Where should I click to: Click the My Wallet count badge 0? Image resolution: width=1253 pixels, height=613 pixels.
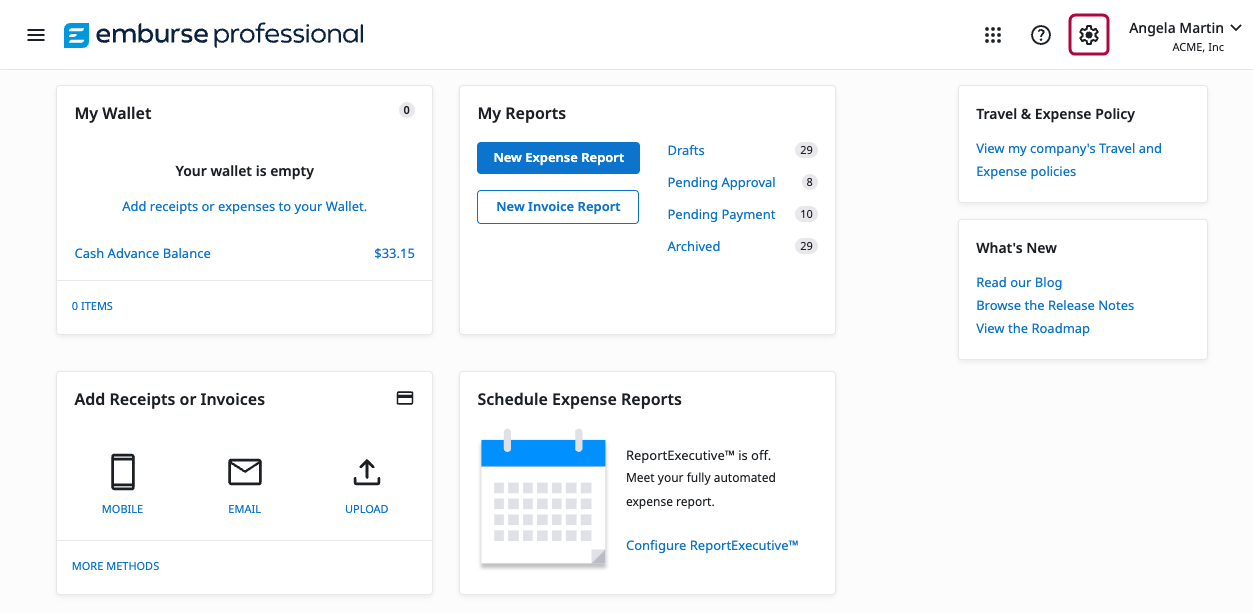click(x=406, y=110)
